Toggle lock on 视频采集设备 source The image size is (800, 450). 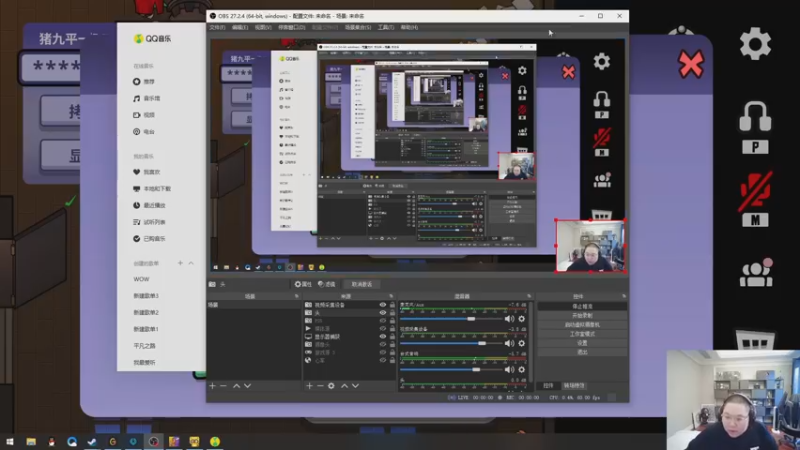pyautogui.click(x=392, y=305)
